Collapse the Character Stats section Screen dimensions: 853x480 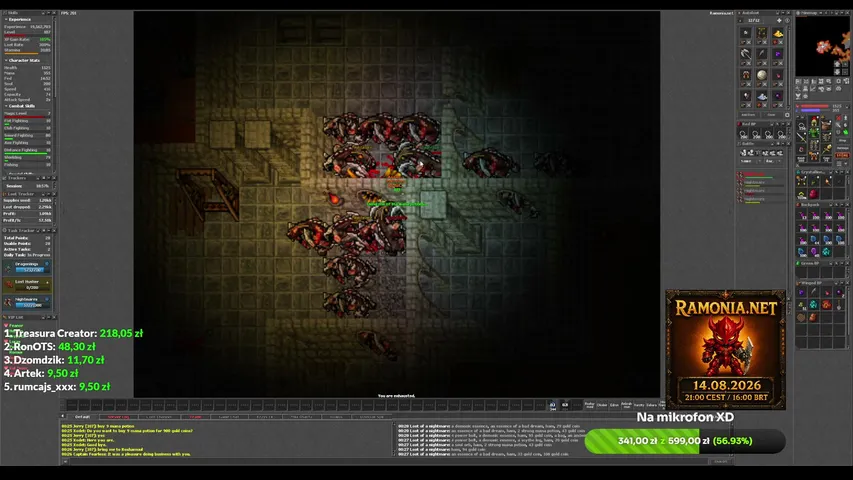[x=6, y=60]
